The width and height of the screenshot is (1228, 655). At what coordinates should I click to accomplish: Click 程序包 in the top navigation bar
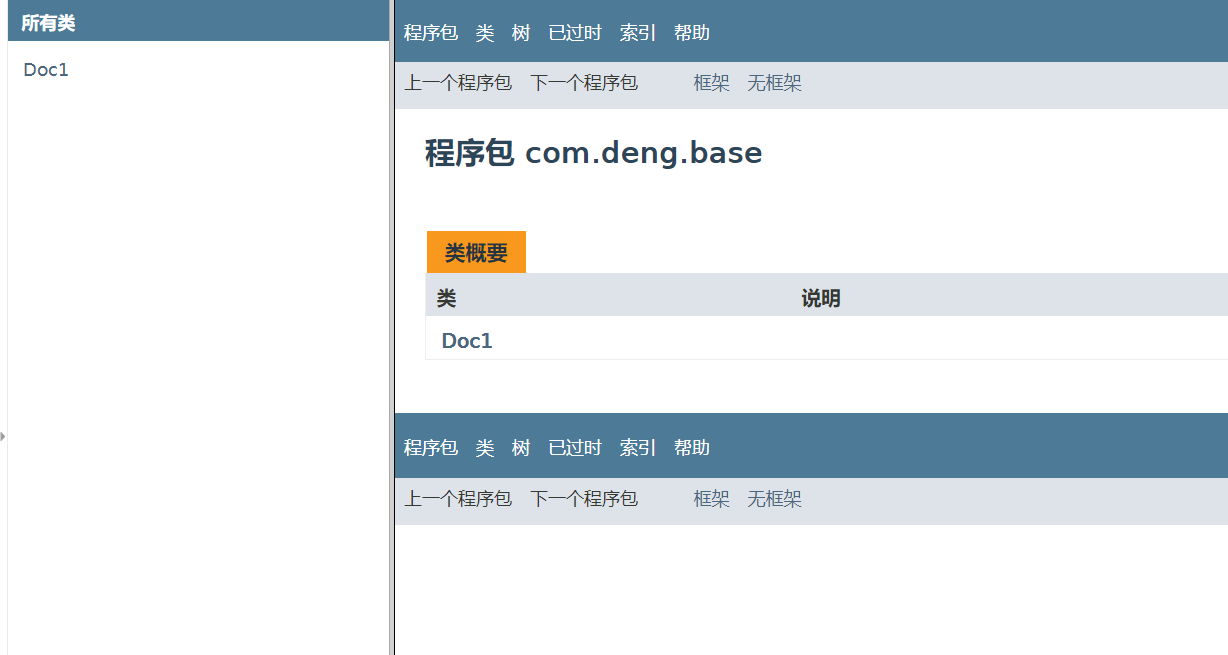[x=431, y=33]
